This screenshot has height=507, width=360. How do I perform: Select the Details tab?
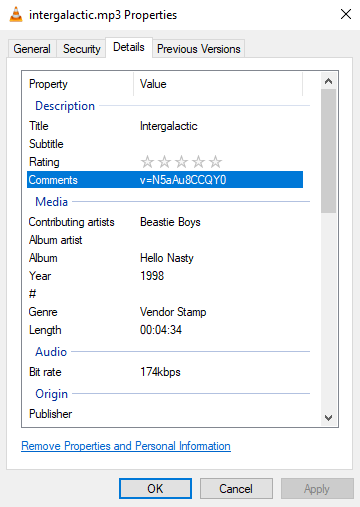(x=129, y=47)
